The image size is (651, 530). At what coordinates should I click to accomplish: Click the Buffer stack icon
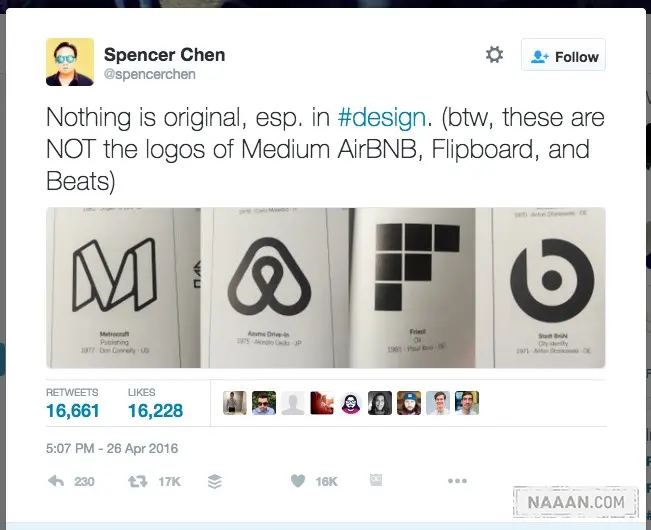(215, 481)
